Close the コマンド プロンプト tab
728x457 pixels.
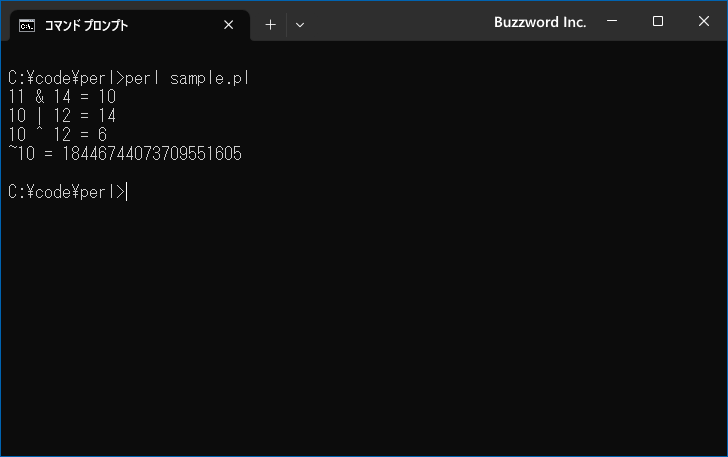coord(228,25)
